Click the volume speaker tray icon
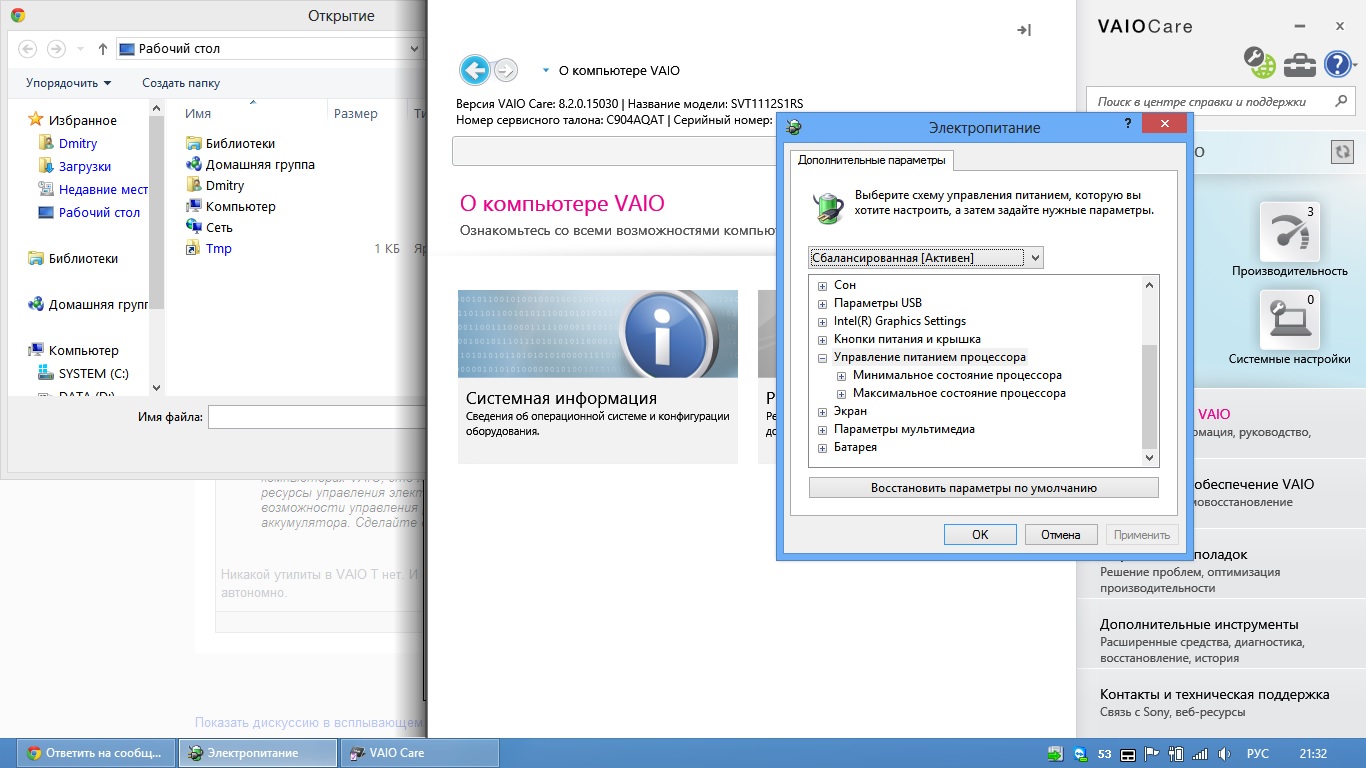This screenshot has width=1366, height=768. point(1224,753)
